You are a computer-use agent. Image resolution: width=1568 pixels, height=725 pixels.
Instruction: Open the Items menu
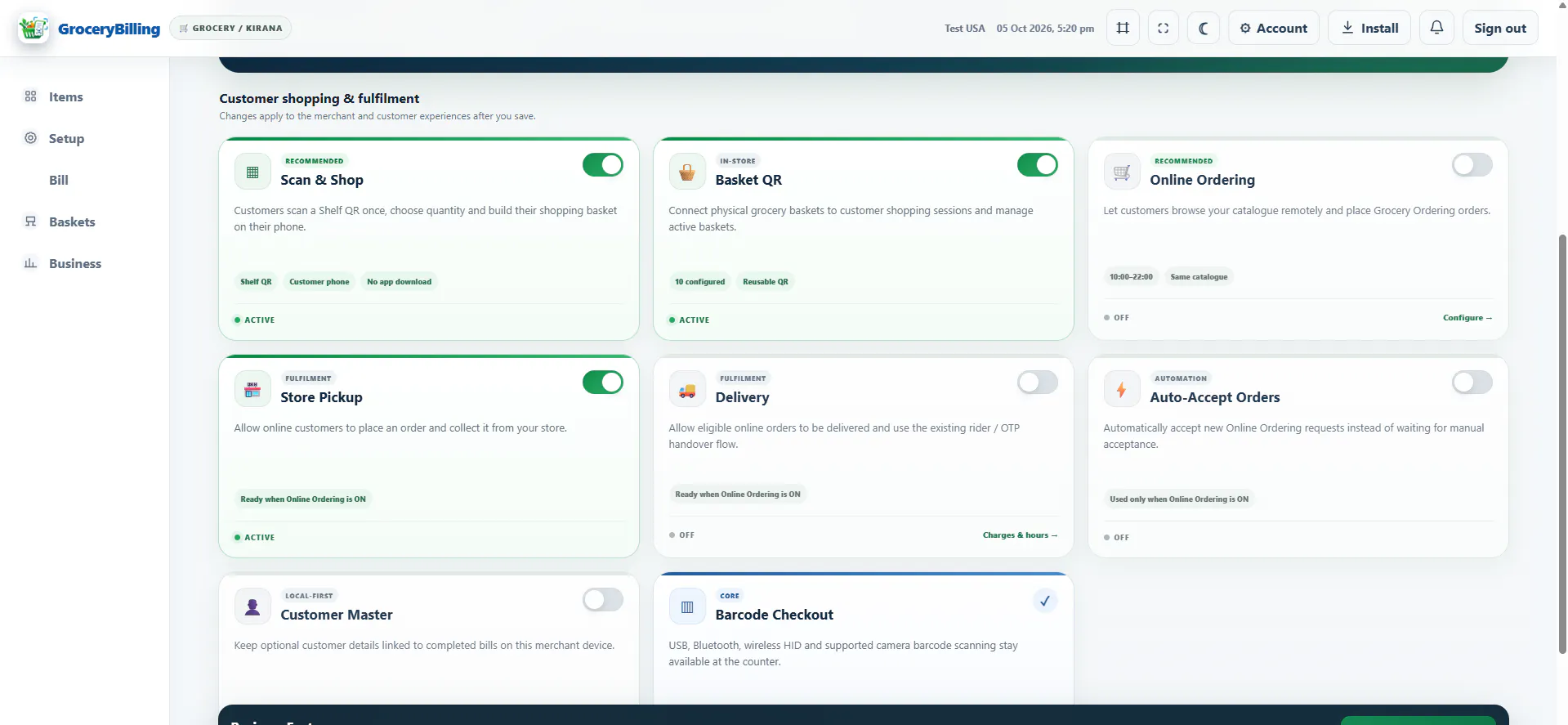[66, 96]
